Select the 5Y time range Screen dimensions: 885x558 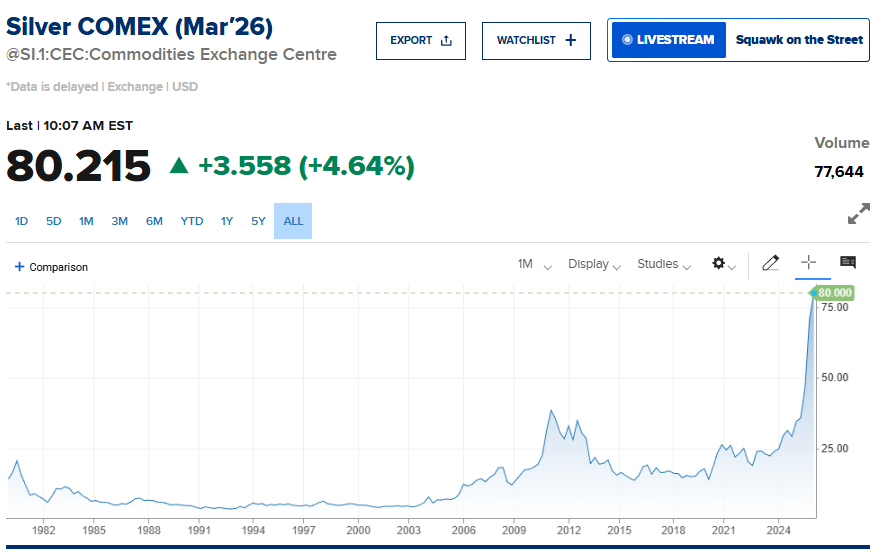(258, 221)
